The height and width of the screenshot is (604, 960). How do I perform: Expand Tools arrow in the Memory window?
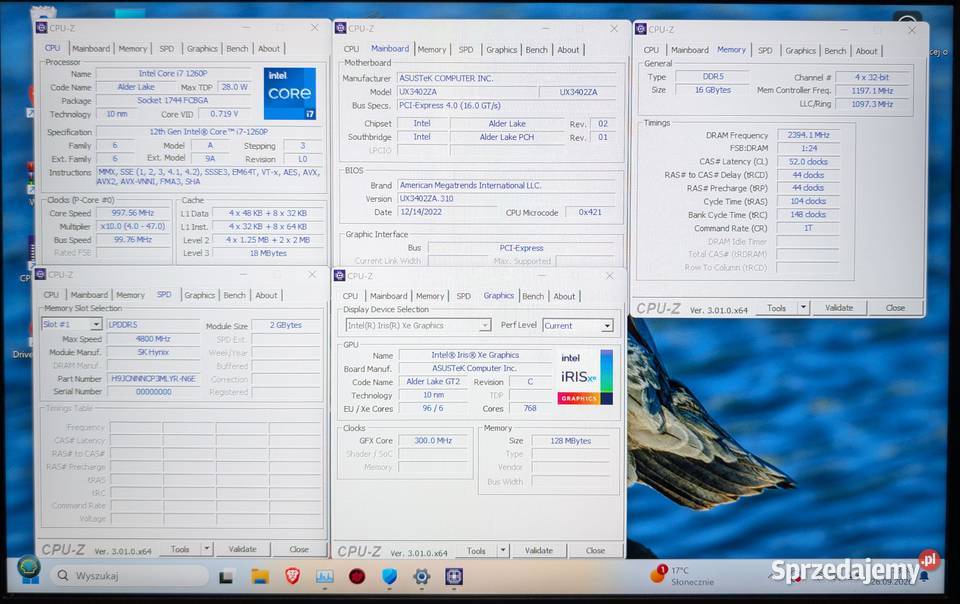pyautogui.click(x=803, y=308)
